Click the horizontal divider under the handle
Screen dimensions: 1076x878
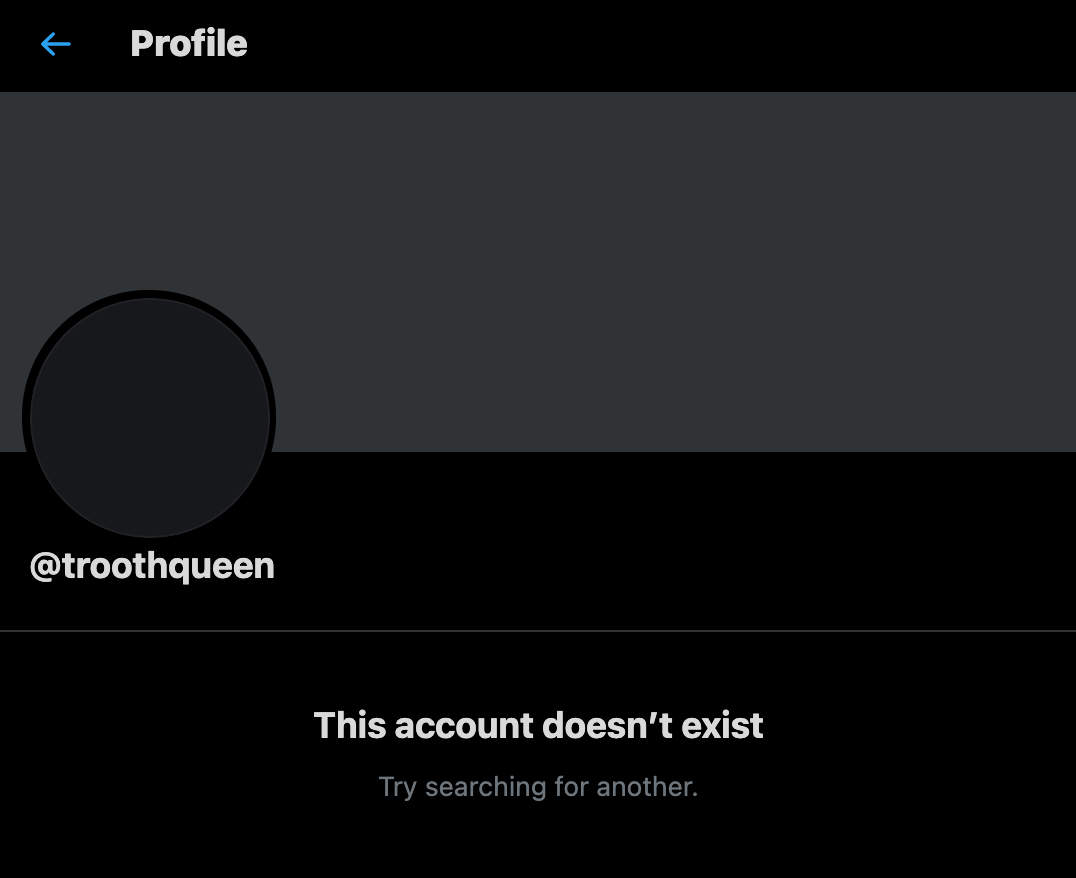click(538, 630)
